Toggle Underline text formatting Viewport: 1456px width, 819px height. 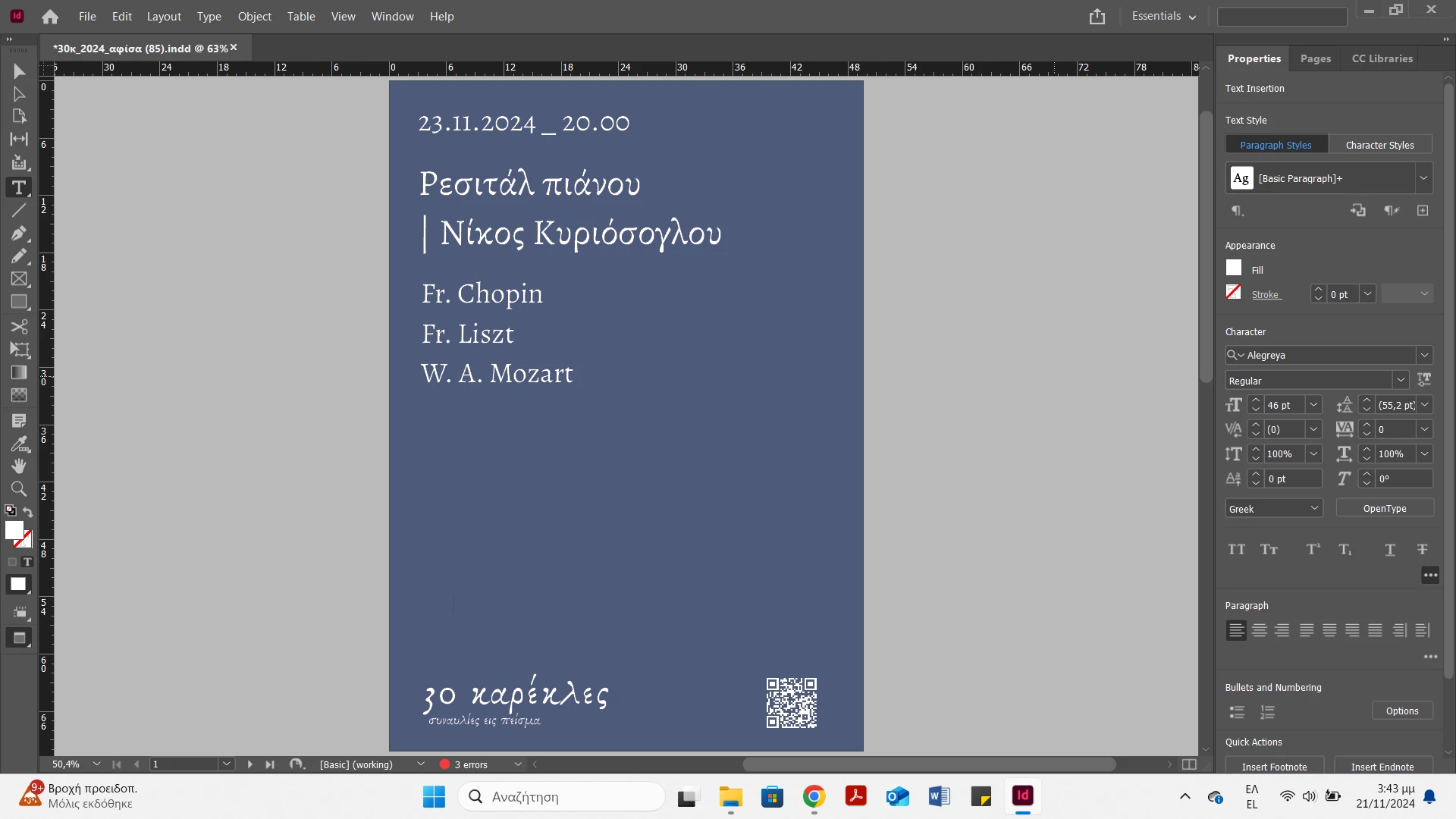pyautogui.click(x=1389, y=550)
